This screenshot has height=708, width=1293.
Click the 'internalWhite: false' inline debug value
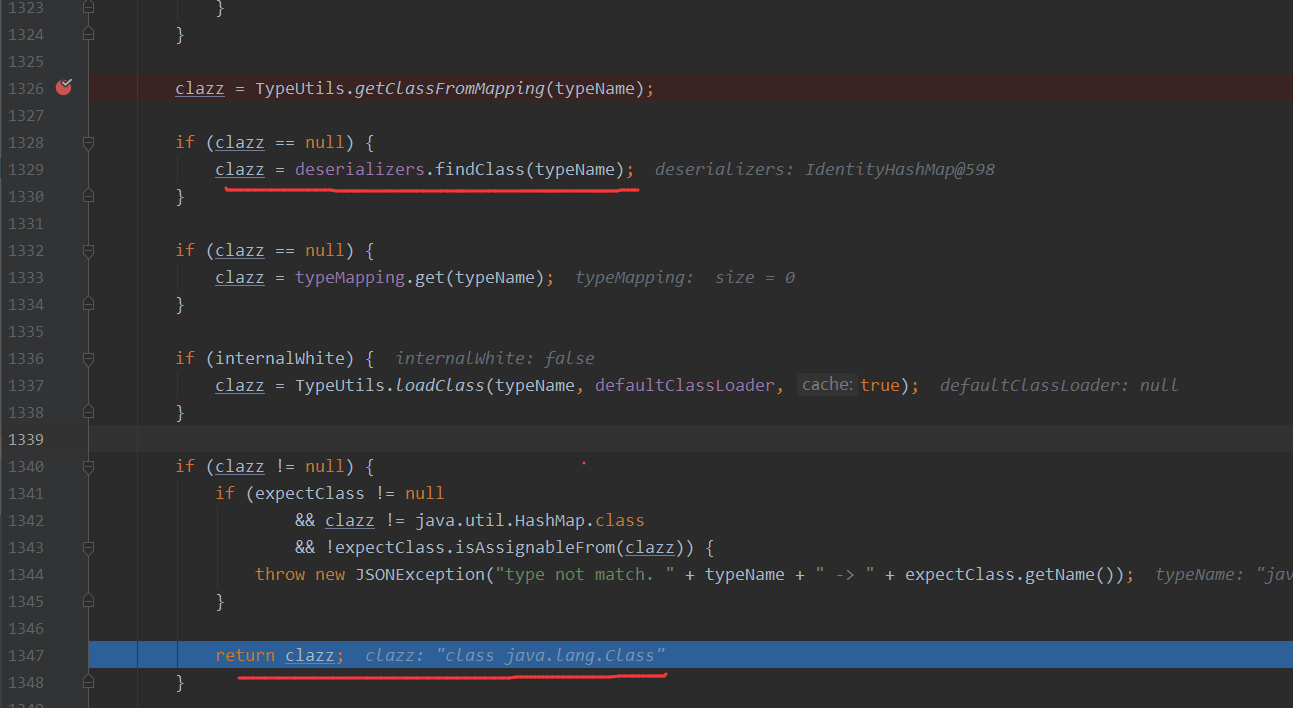pos(495,358)
